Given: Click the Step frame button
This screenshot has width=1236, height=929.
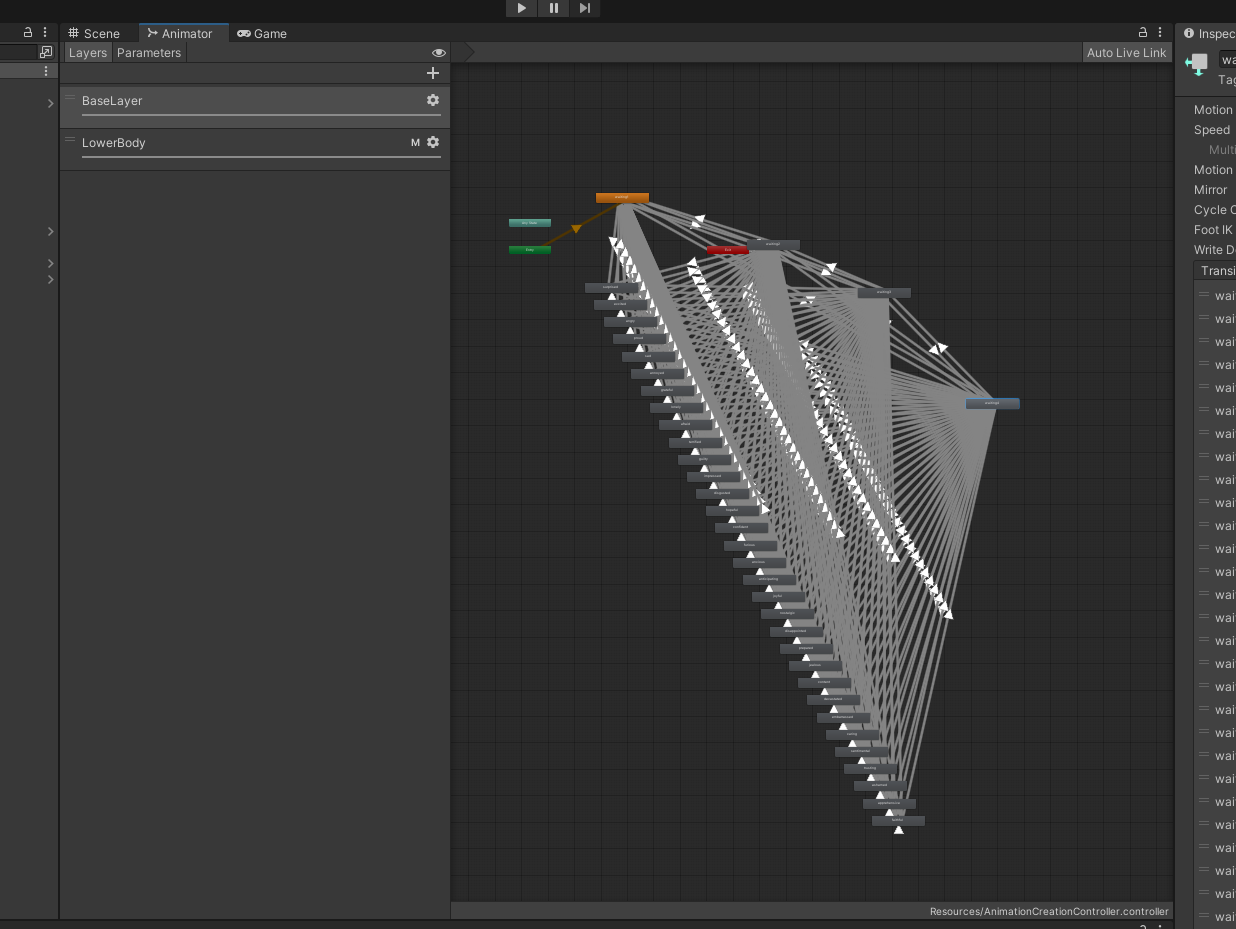Looking at the screenshot, I should [585, 8].
